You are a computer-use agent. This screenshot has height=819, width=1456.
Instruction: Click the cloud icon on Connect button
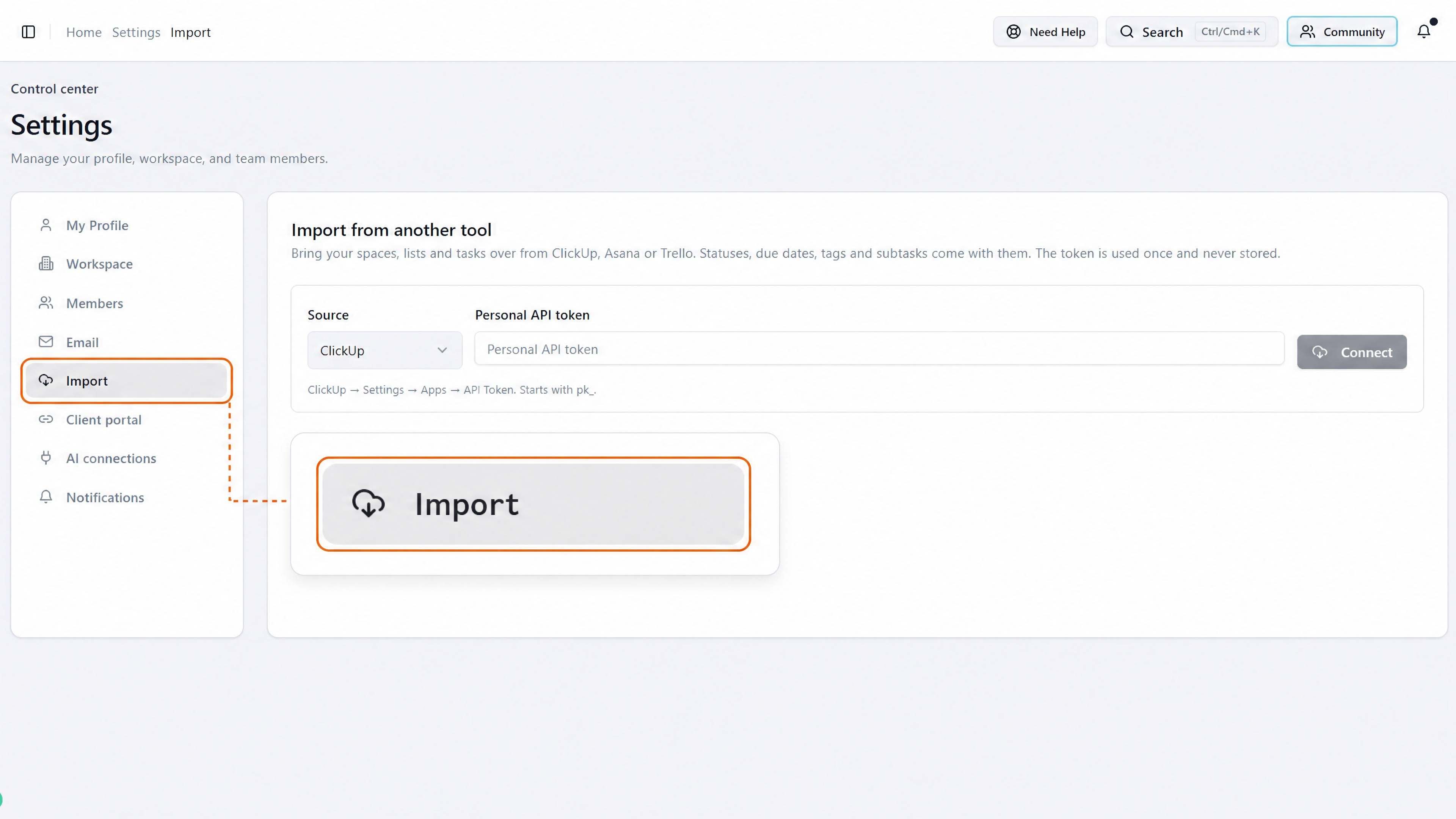coord(1319,352)
